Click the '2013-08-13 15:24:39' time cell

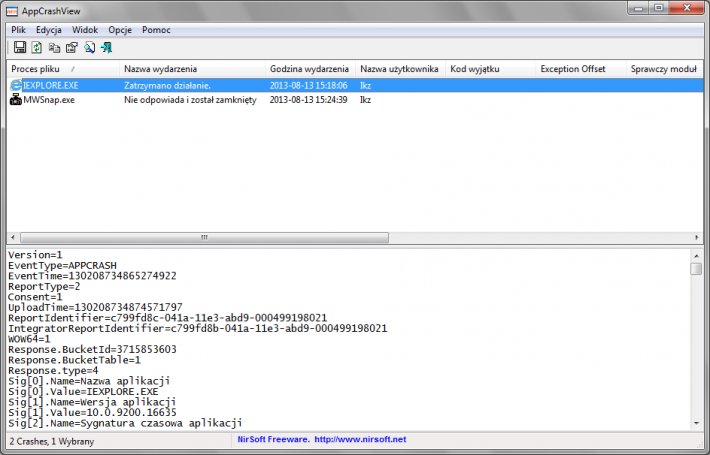tap(308, 100)
